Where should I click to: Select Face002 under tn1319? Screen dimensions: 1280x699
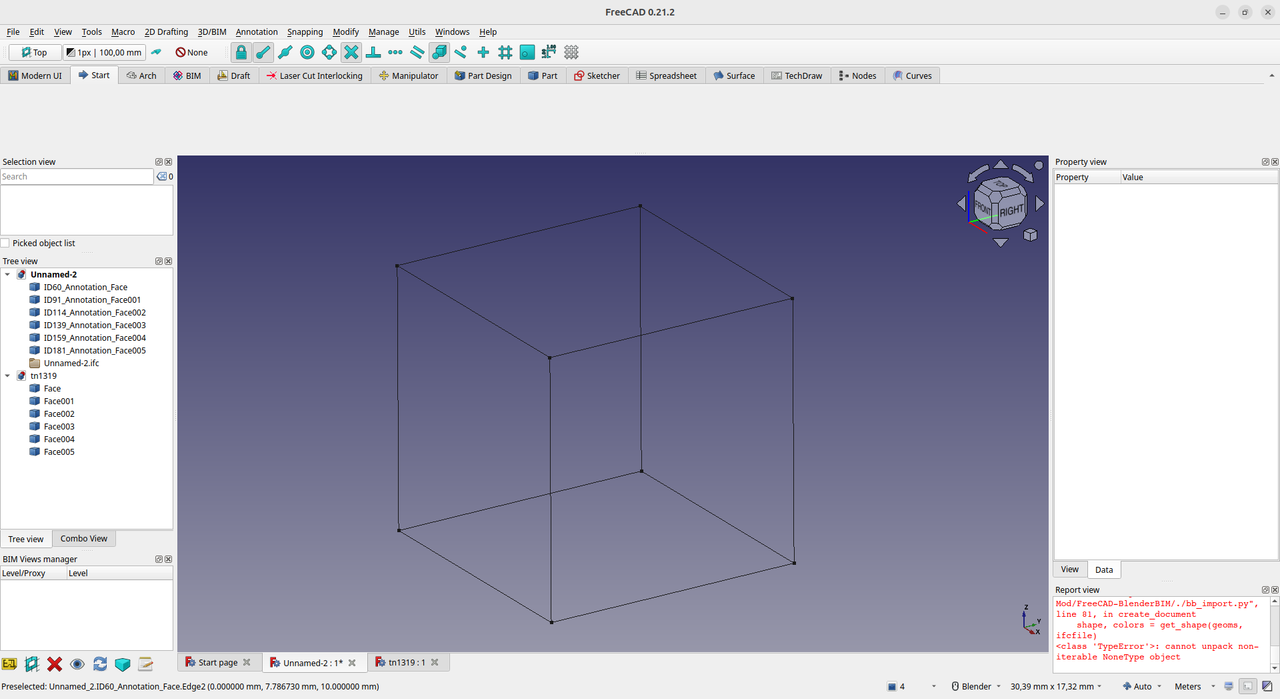(52, 414)
